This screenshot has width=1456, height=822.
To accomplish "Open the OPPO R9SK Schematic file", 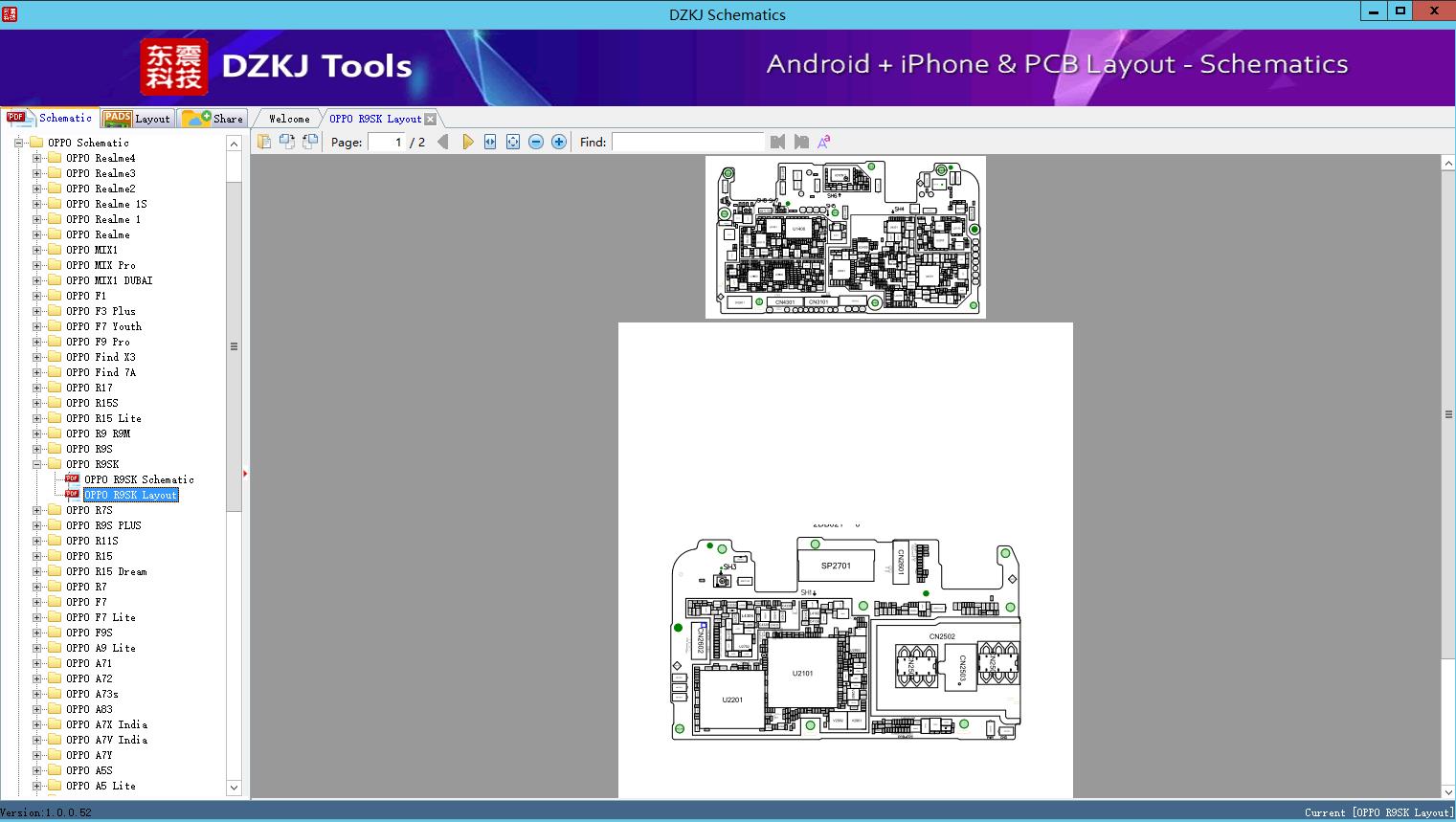I will [139, 479].
